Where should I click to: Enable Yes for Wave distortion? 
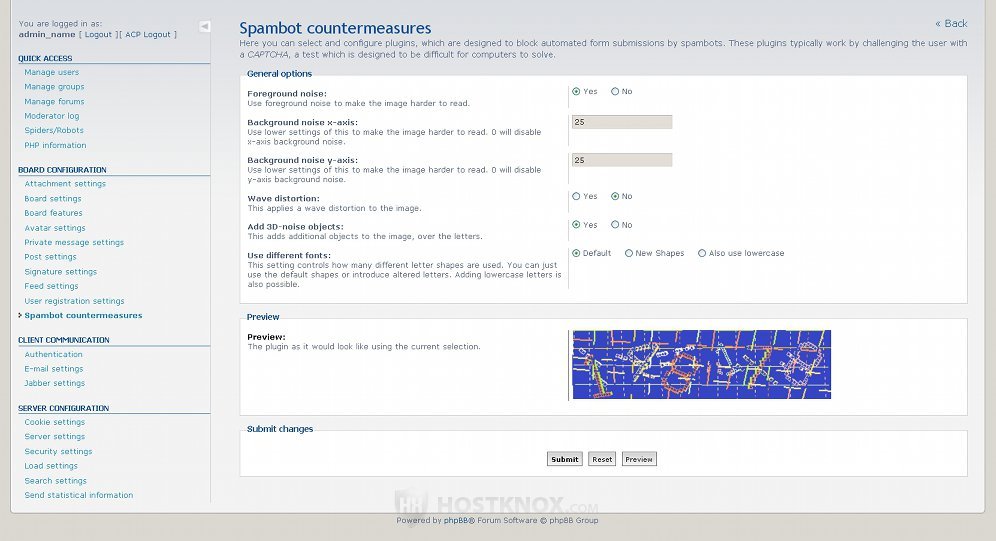click(x=576, y=196)
